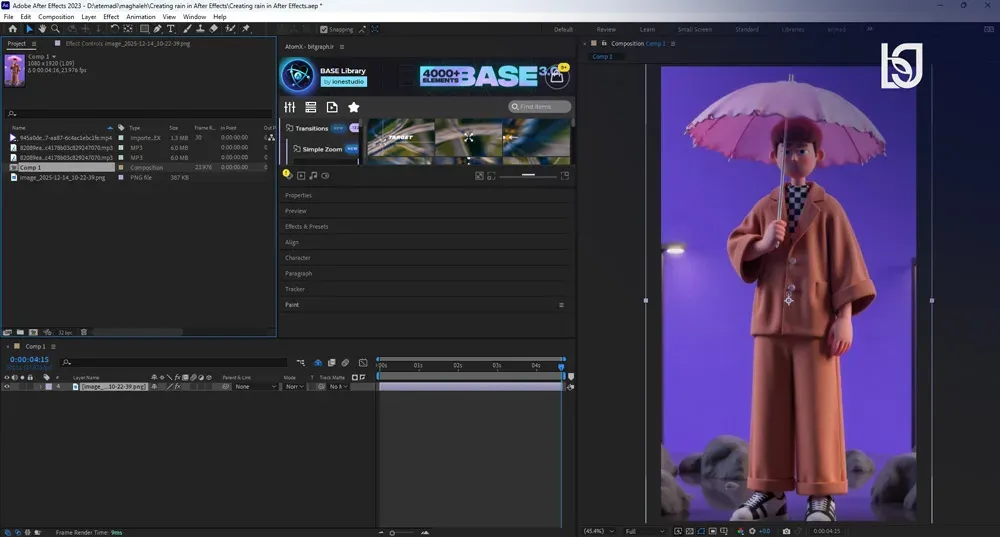Toggle motion blur icon in timeline header
1000x537 pixels.
point(345,363)
